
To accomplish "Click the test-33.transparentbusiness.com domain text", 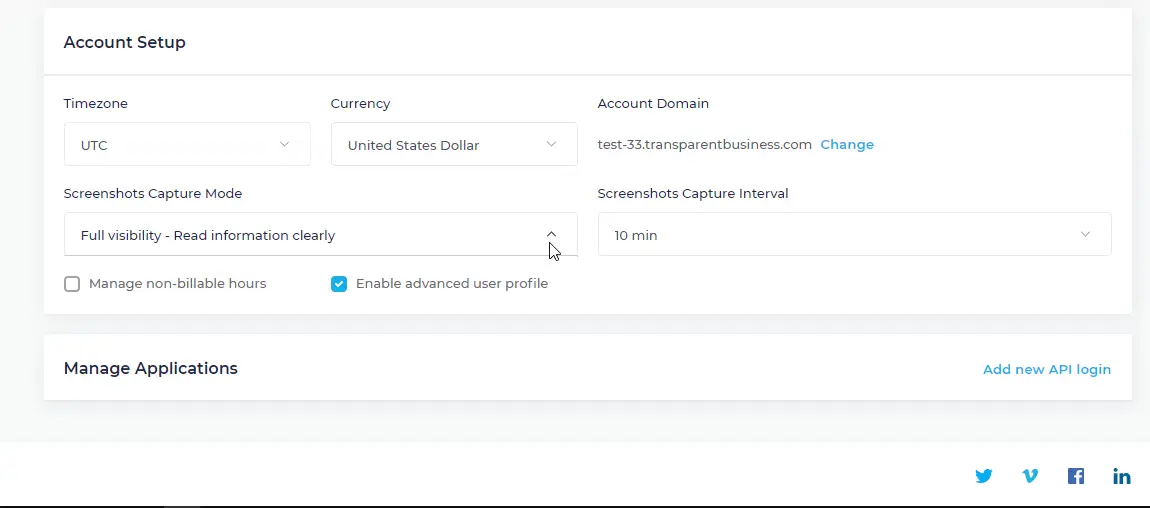I will coord(705,145).
